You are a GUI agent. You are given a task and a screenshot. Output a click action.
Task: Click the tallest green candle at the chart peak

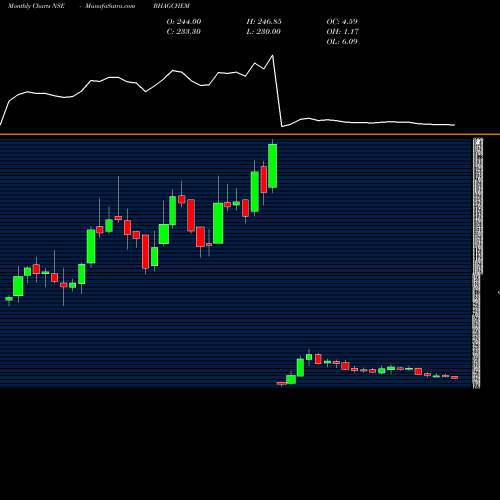(273, 166)
